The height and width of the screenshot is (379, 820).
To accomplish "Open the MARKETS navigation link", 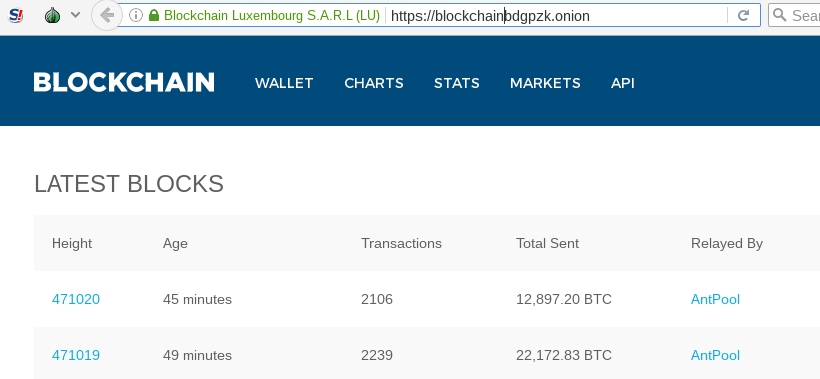I will point(545,83).
